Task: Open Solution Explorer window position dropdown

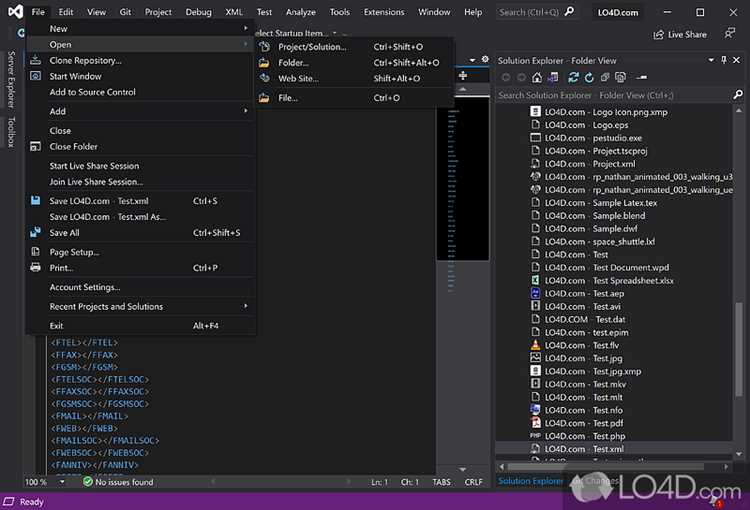Action: pos(711,60)
